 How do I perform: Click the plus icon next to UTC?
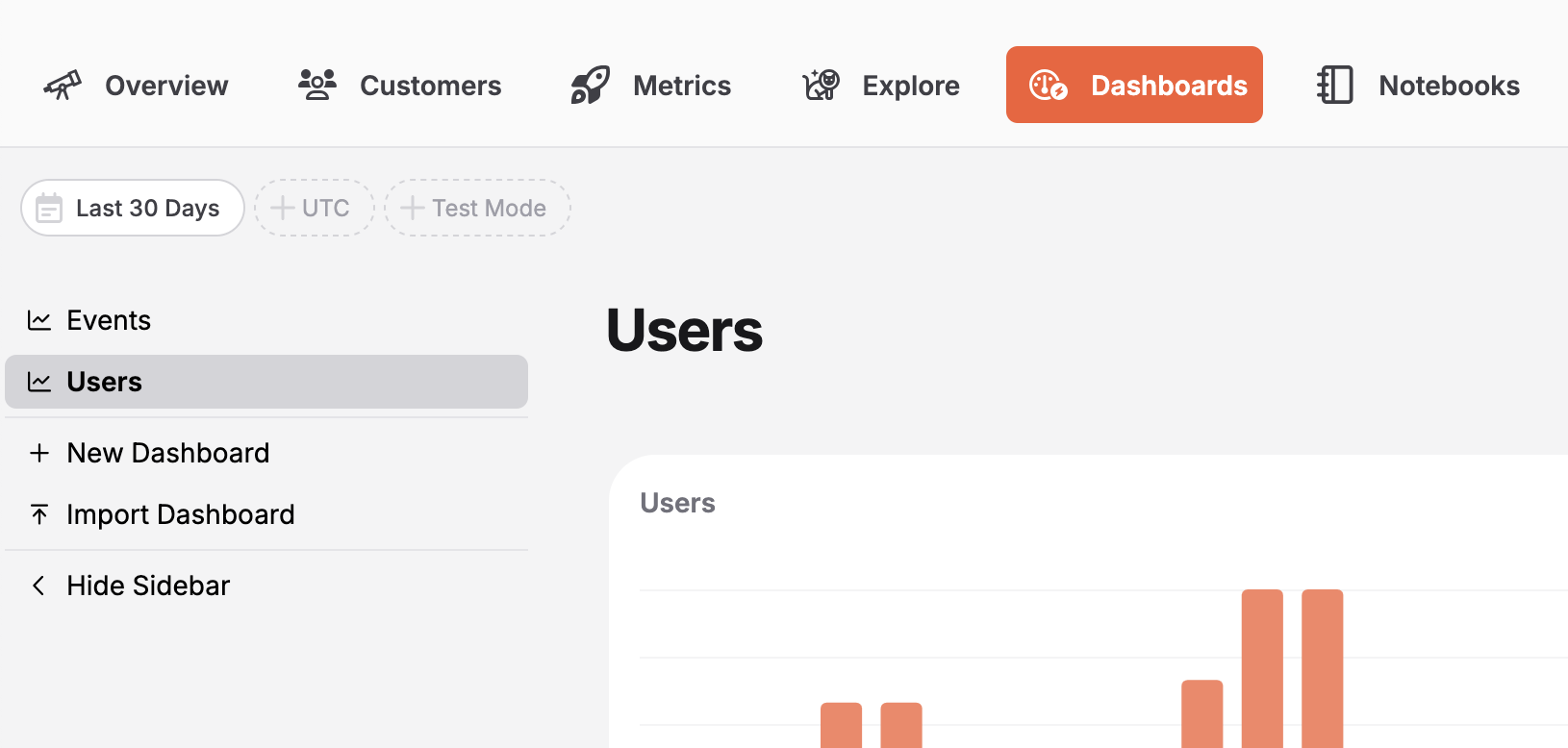click(283, 208)
